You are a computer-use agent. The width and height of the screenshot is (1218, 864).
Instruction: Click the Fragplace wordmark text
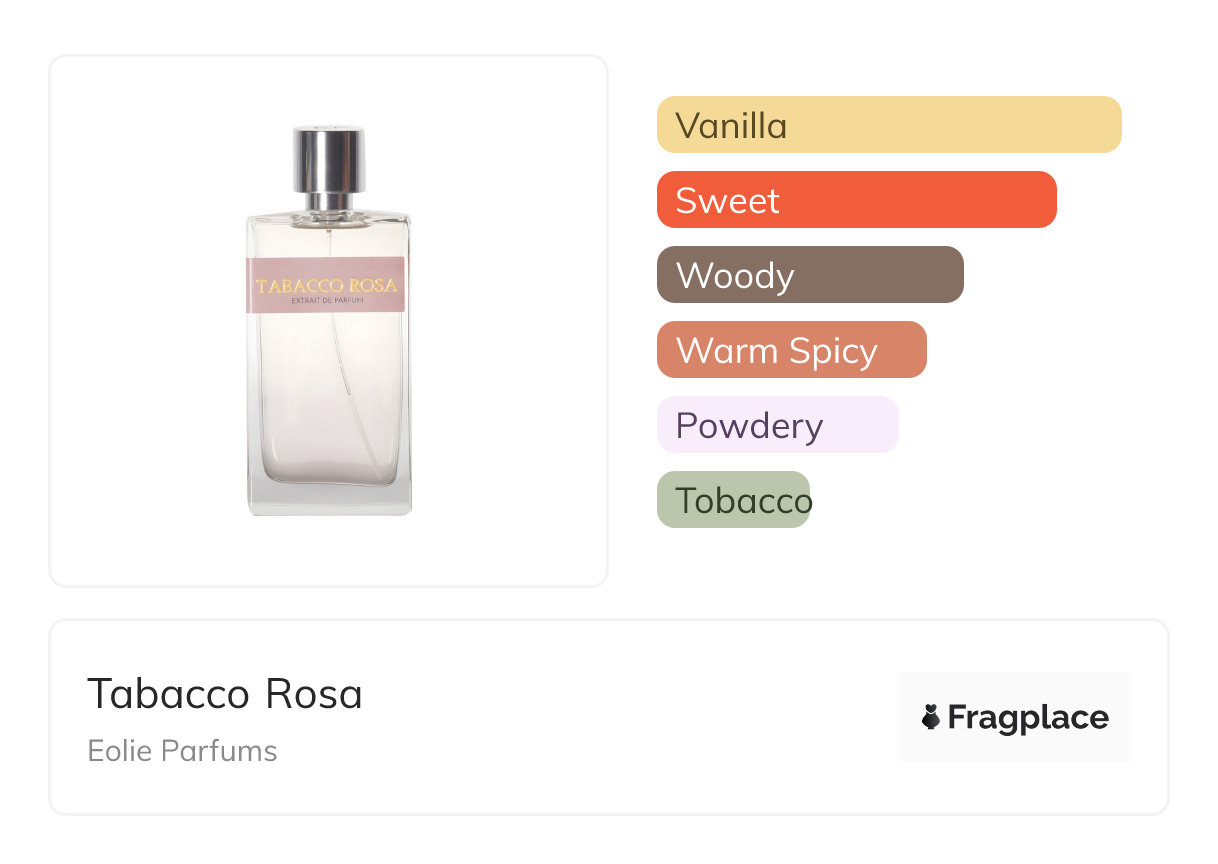1027,717
